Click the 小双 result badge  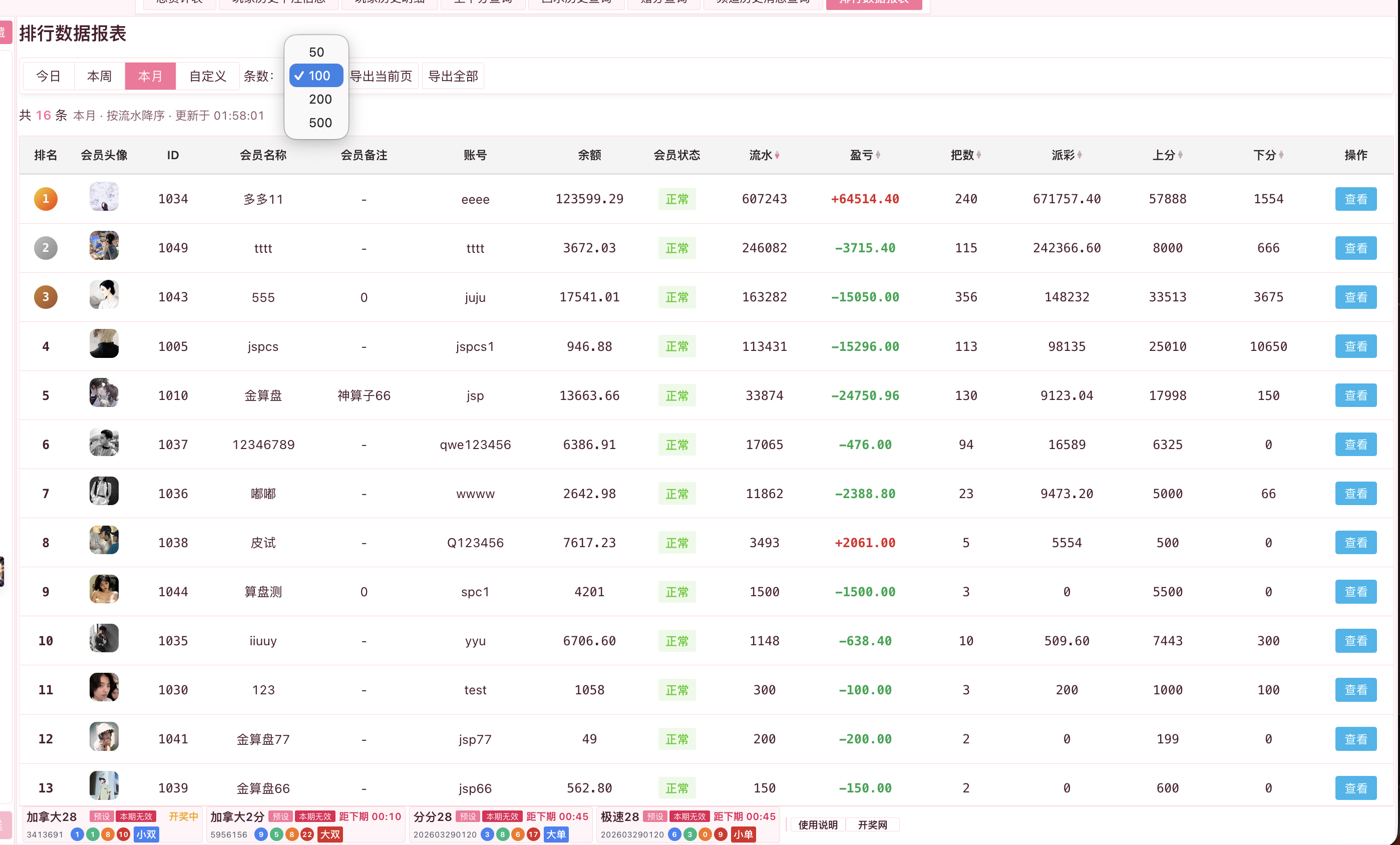[x=146, y=834]
